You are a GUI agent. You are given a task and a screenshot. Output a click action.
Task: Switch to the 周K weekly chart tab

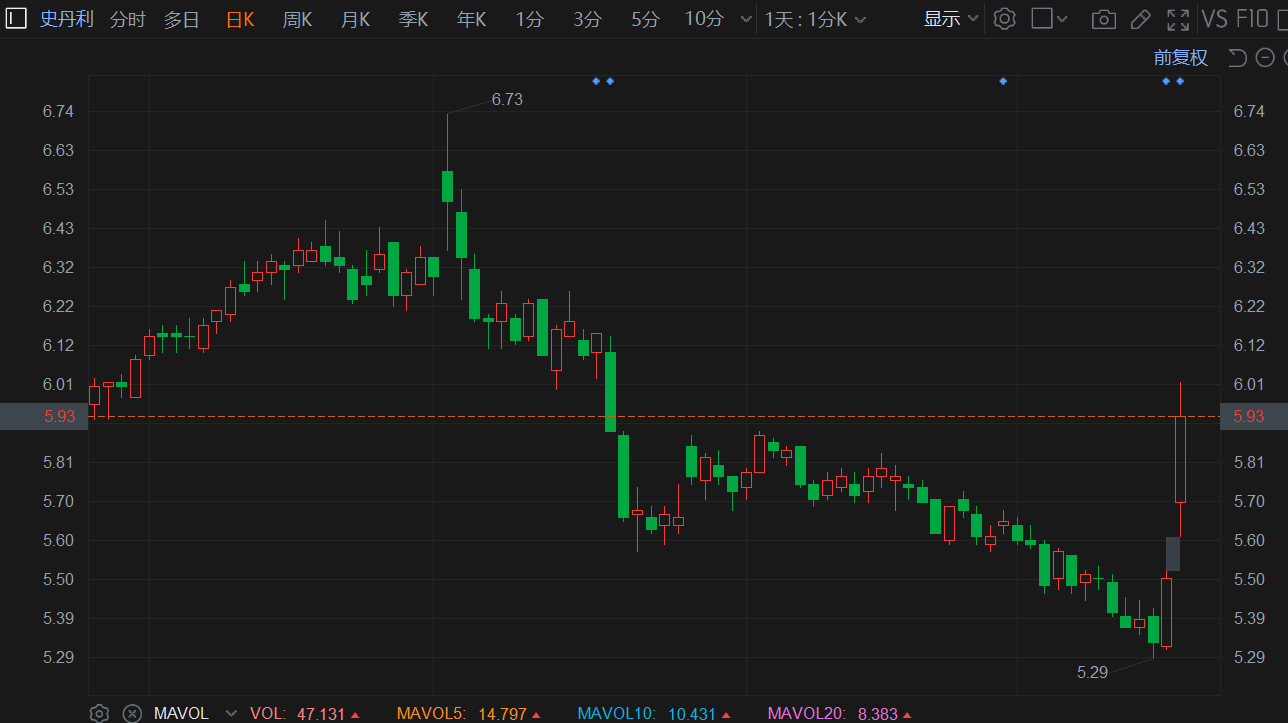click(x=297, y=19)
